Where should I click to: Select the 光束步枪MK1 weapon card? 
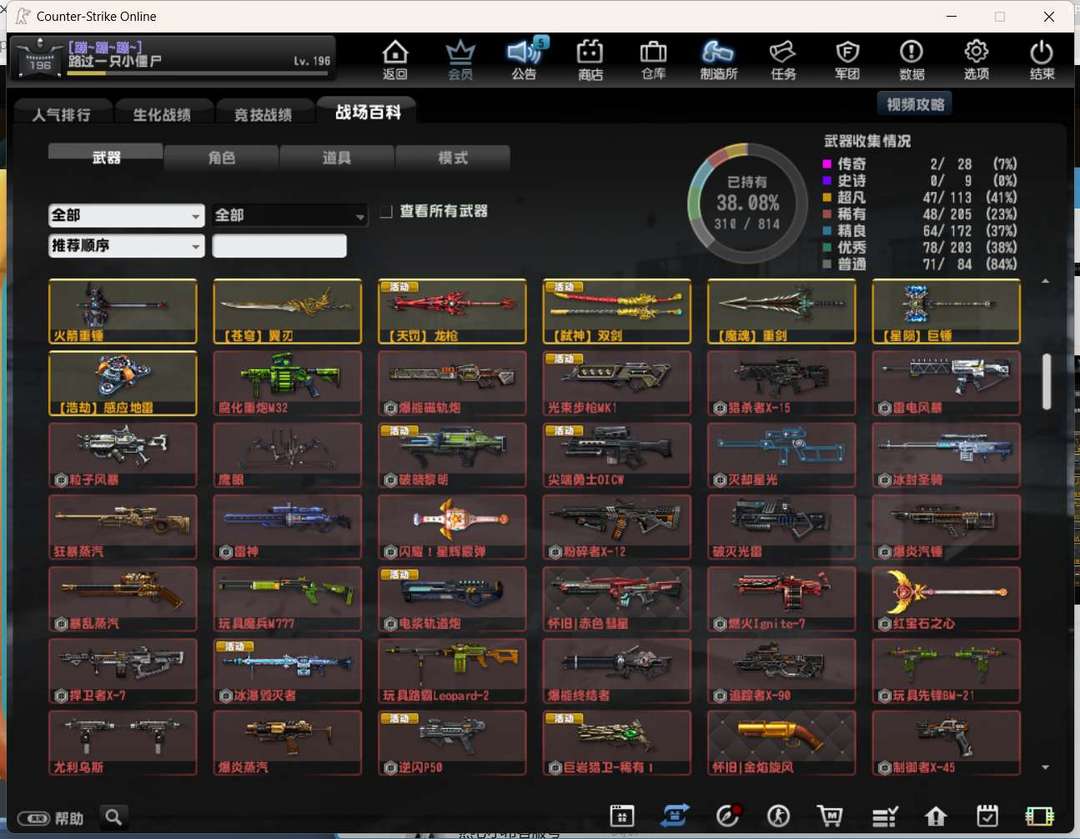click(616, 383)
